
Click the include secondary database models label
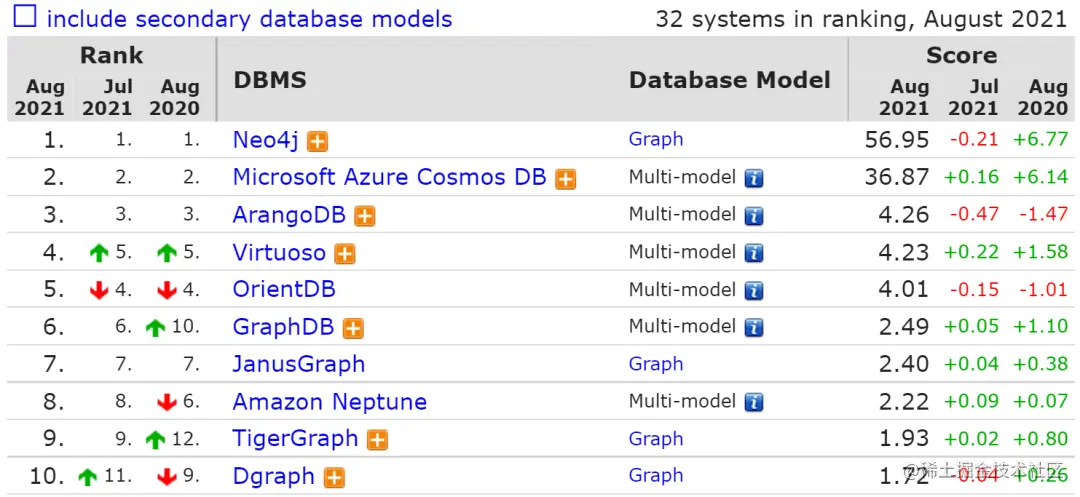[249, 19]
